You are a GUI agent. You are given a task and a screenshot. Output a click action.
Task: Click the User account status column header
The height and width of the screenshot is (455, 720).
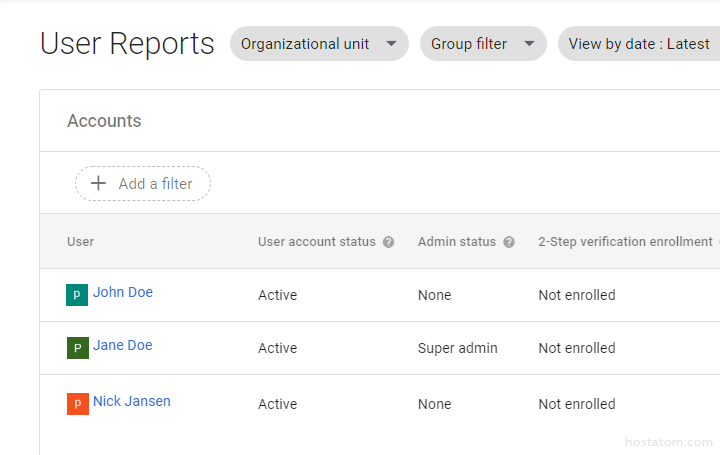click(316, 242)
